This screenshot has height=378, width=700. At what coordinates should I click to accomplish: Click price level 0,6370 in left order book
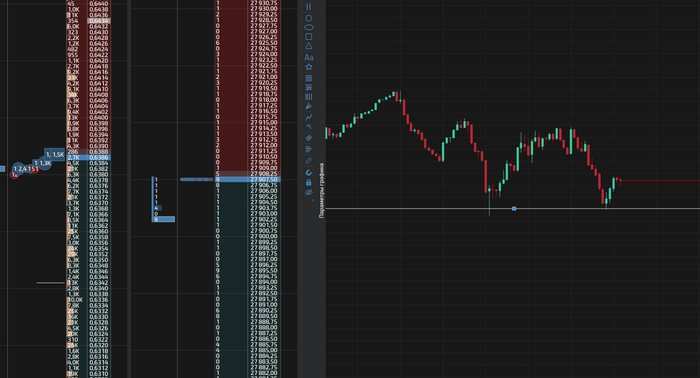[98, 203]
